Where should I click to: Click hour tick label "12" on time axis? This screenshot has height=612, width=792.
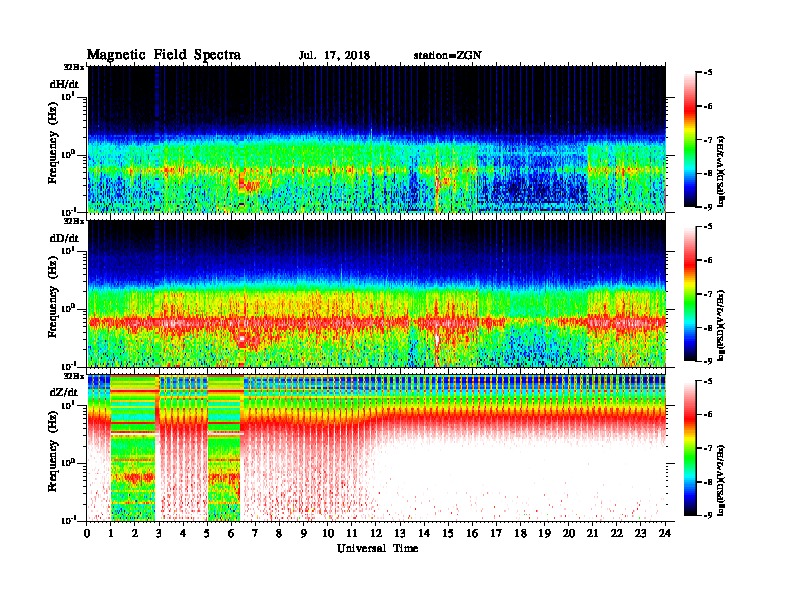376,533
